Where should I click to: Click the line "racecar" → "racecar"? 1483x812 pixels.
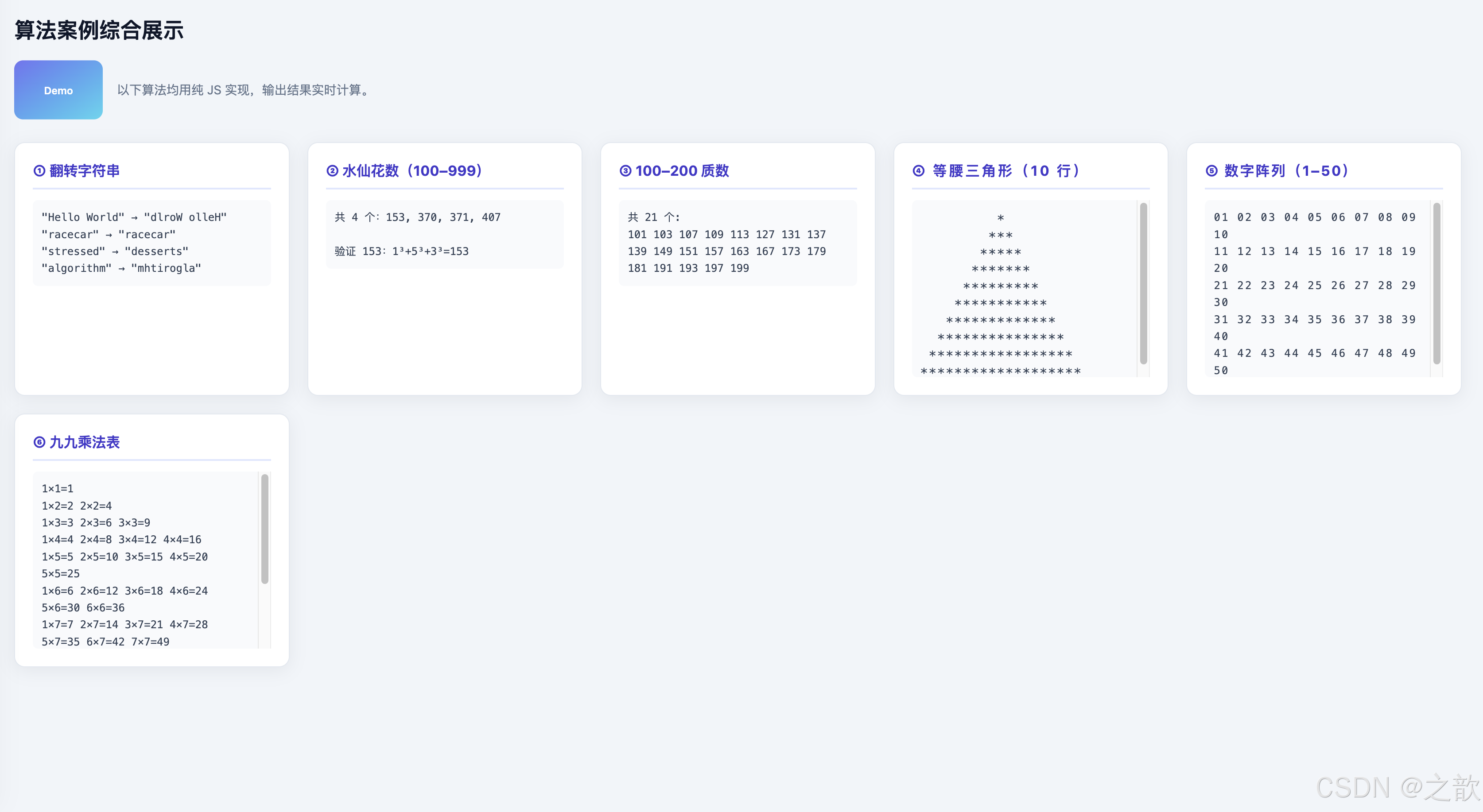[109, 234]
